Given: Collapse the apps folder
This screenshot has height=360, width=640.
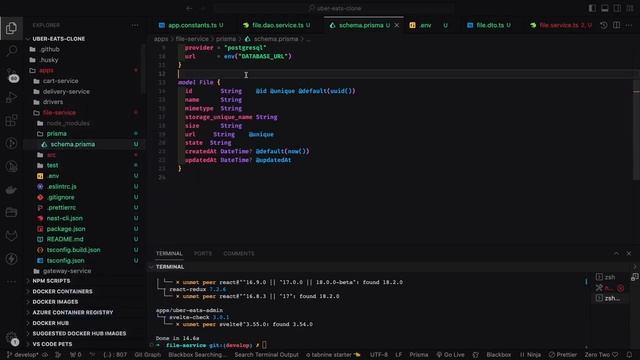Looking at the screenshot, I should pyautogui.click(x=46, y=71).
